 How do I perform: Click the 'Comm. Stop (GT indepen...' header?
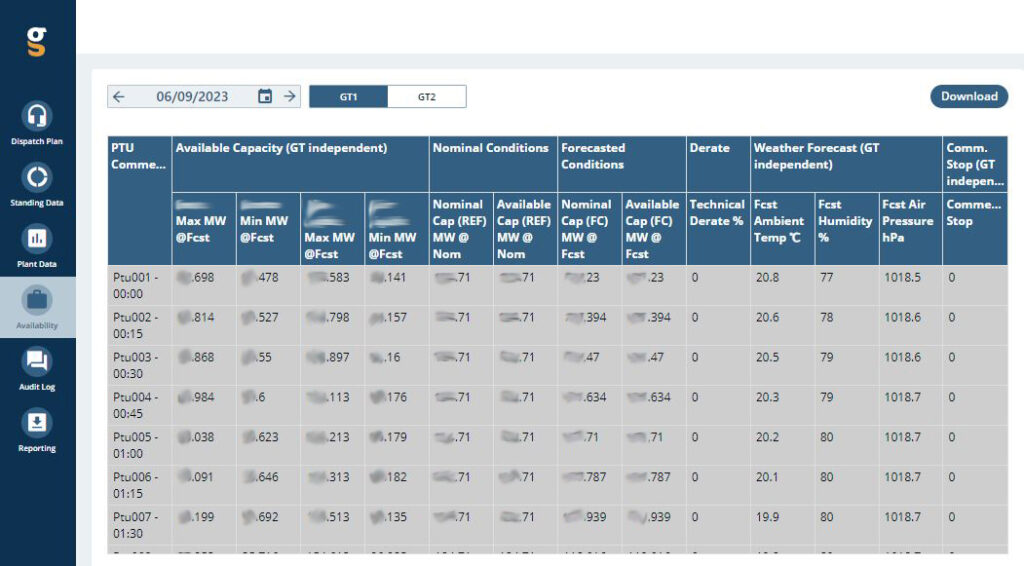point(975,164)
